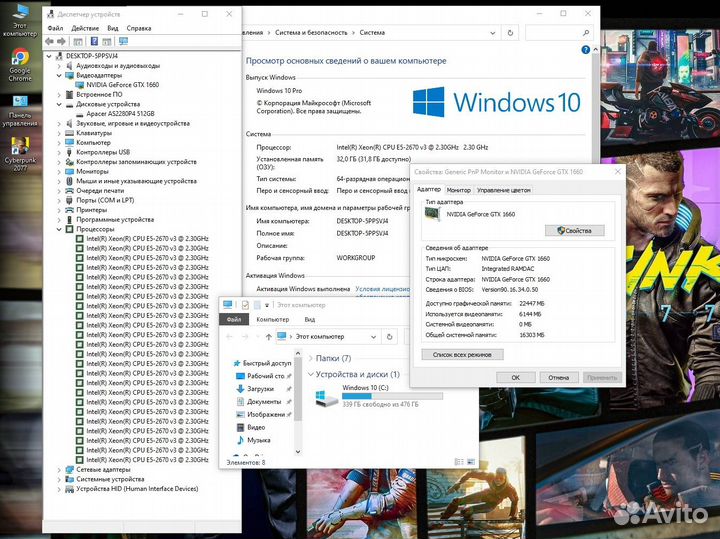Screen dimensions: 720x539
Task: Open Загрузки in Quick access
Action: [x=260, y=389]
